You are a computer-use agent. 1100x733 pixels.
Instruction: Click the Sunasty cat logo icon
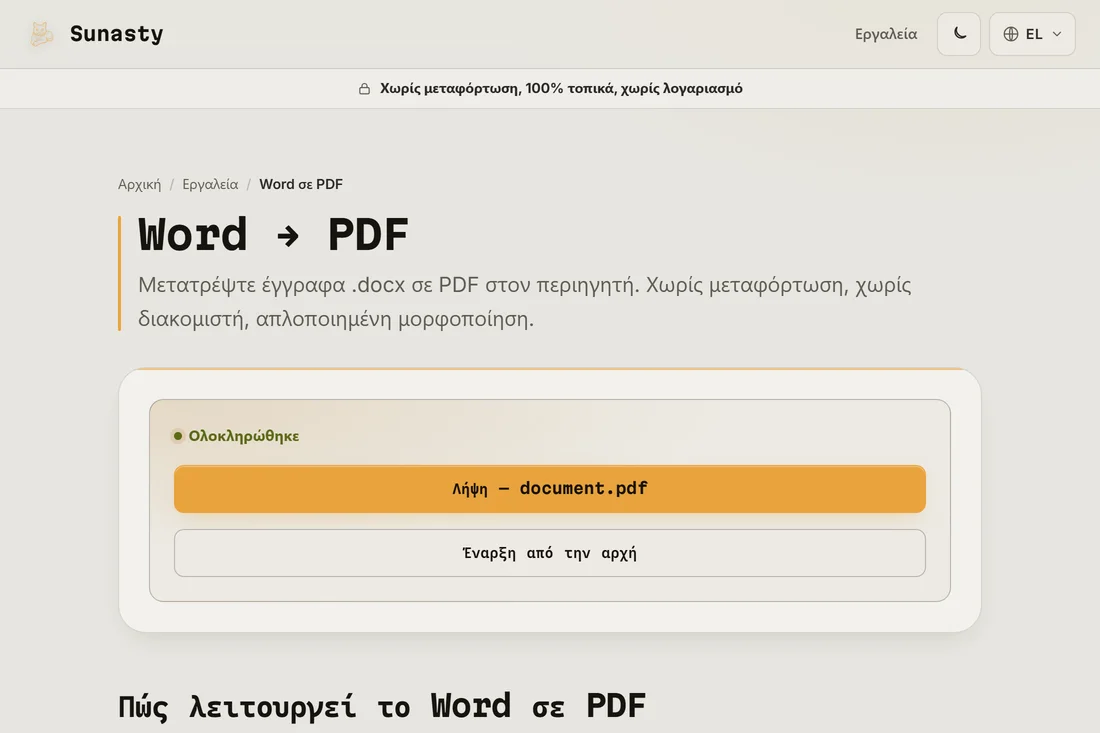click(x=41, y=34)
